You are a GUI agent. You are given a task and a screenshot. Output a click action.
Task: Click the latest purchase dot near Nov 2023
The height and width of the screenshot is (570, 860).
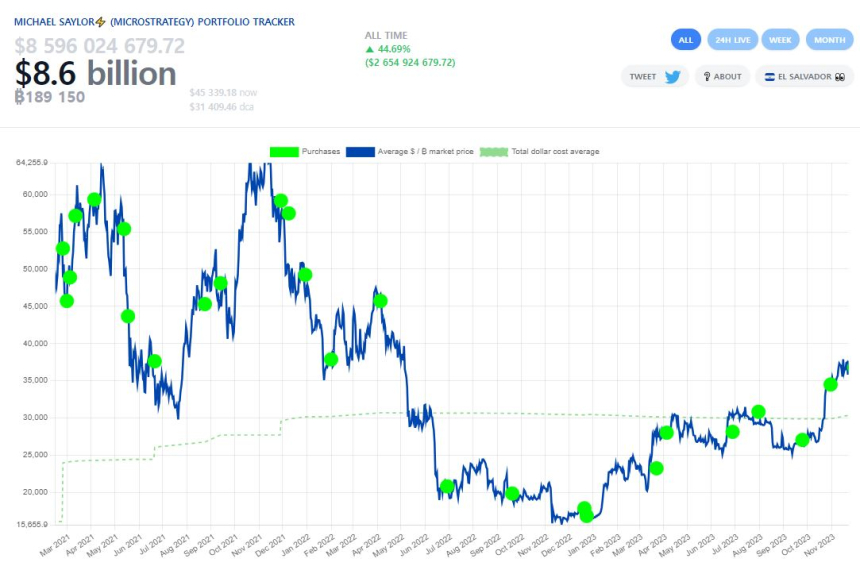[x=830, y=384]
